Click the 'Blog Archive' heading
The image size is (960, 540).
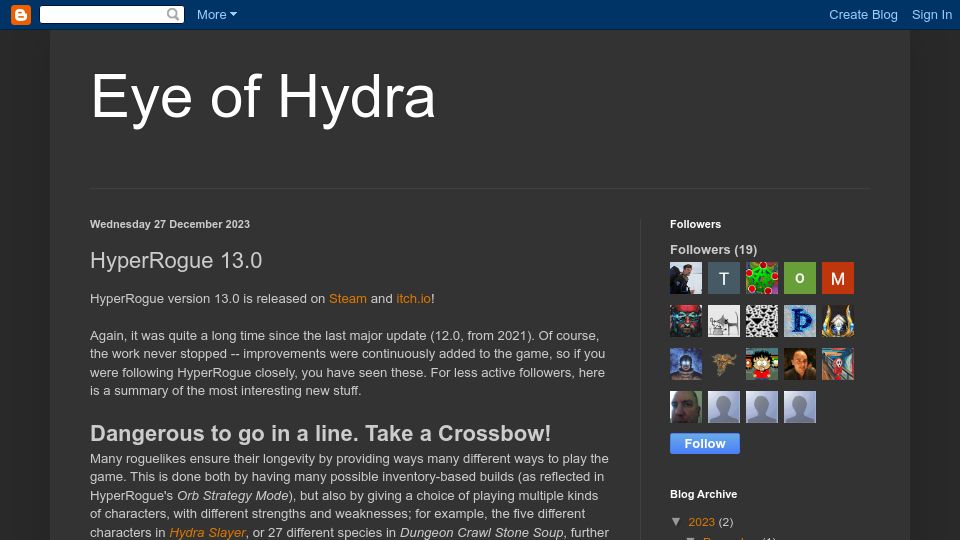point(703,494)
